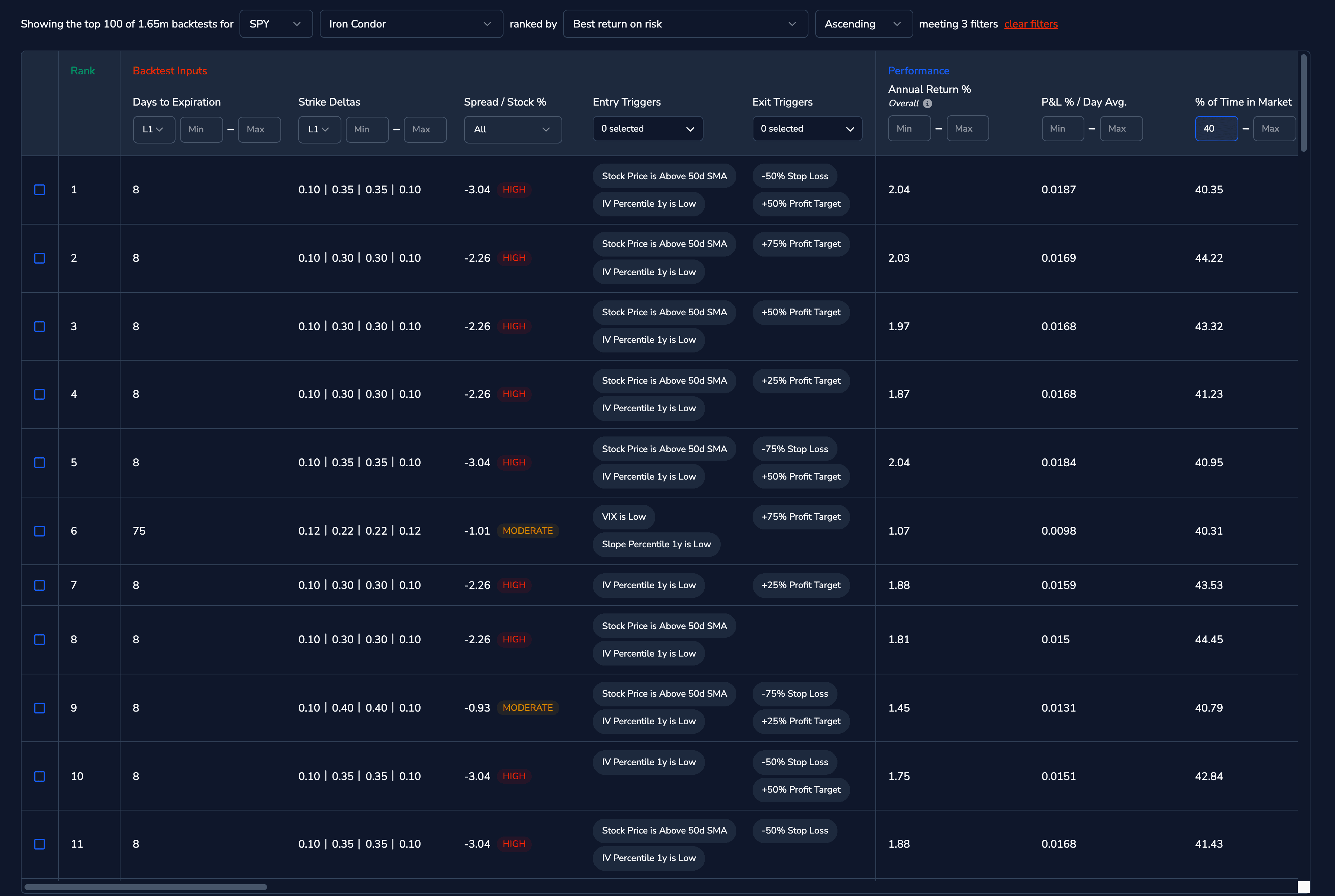Check the rank 11 row checkbox
The image size is (1335, 896).
39,844
